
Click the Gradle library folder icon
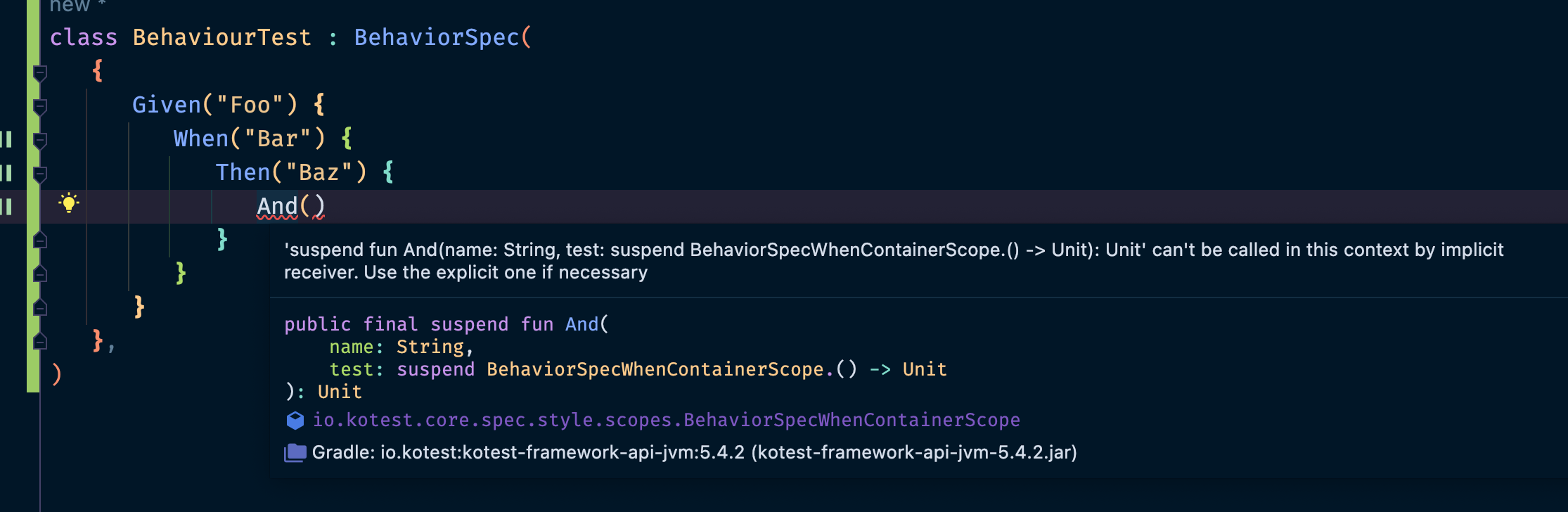tap(295, 452)
